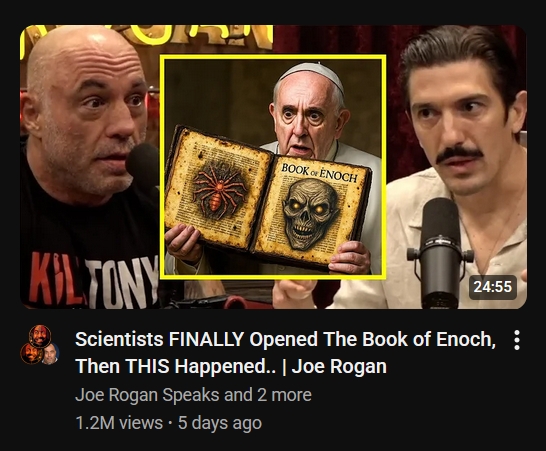Click the 'BOOK OF ENOCH' heading on the page
Screen dimensions: 546x451
(319, 172)
